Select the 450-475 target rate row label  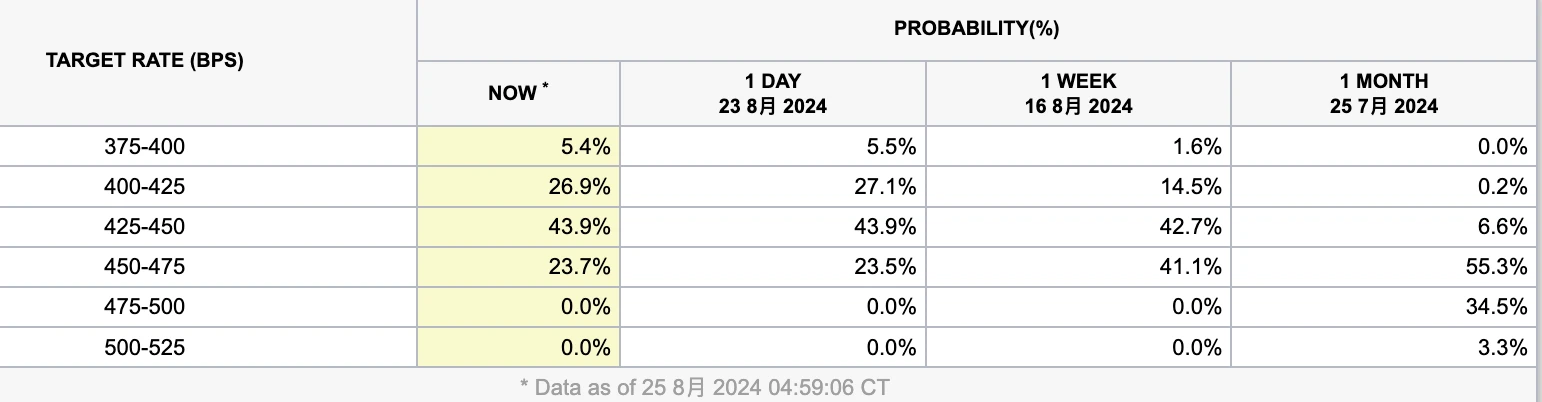[x=145, y=267]
